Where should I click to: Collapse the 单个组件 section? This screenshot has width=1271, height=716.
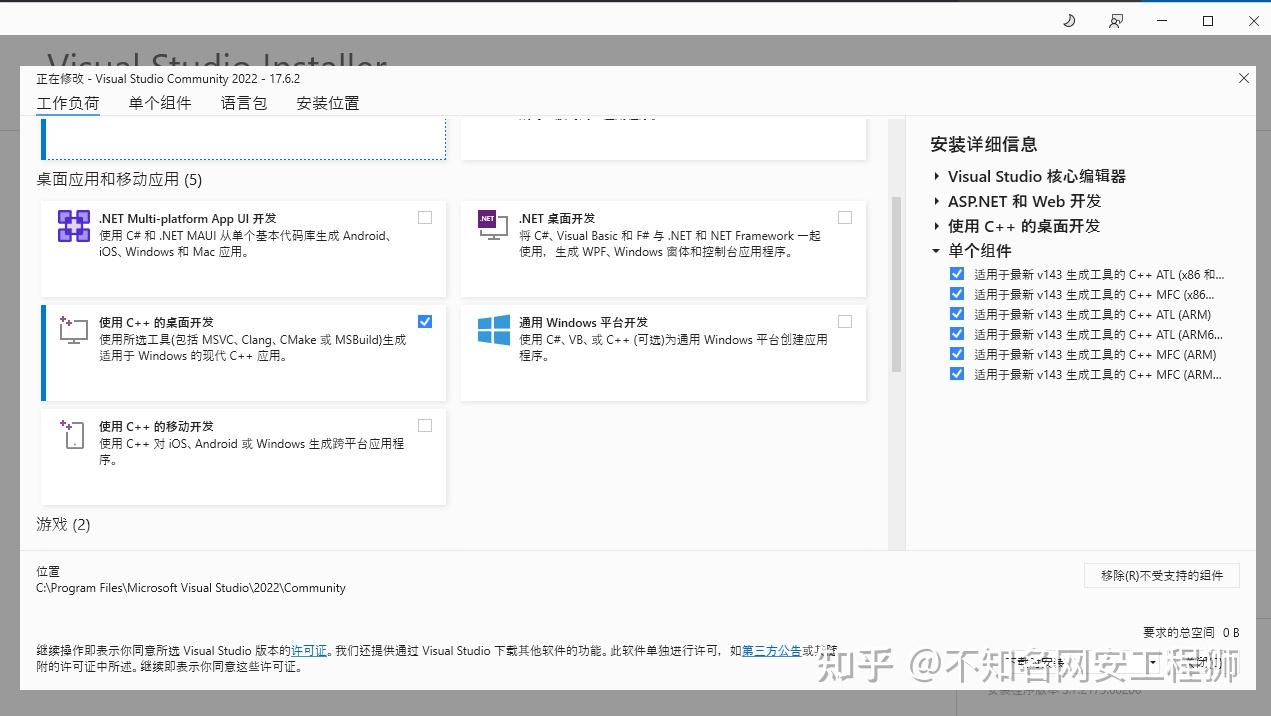[937, 251]
